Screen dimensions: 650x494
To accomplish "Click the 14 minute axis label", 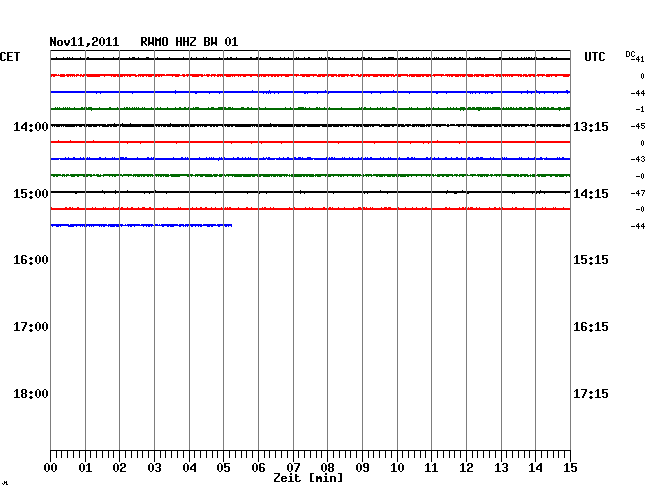I will 535,467.
